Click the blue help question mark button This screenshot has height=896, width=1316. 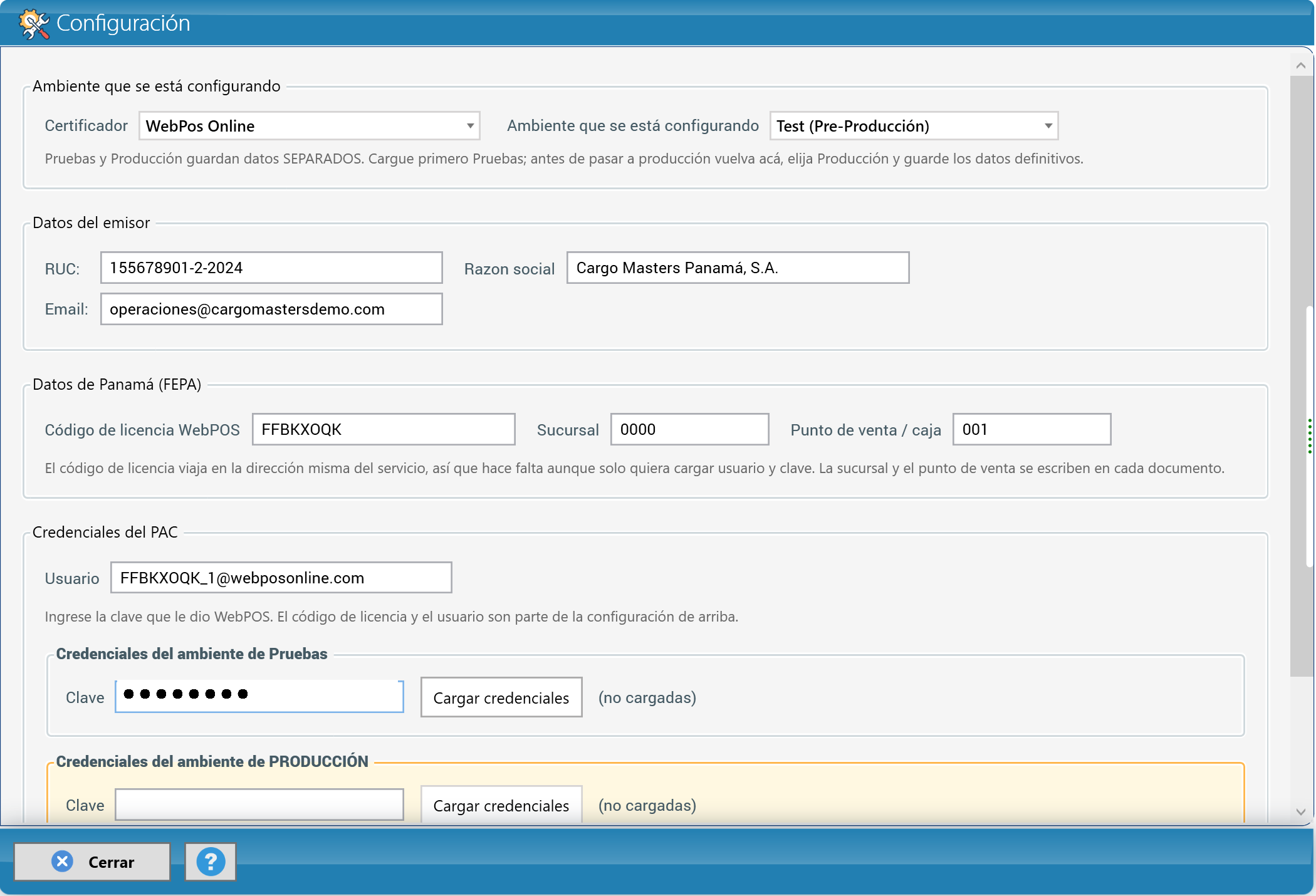point(211,862)
